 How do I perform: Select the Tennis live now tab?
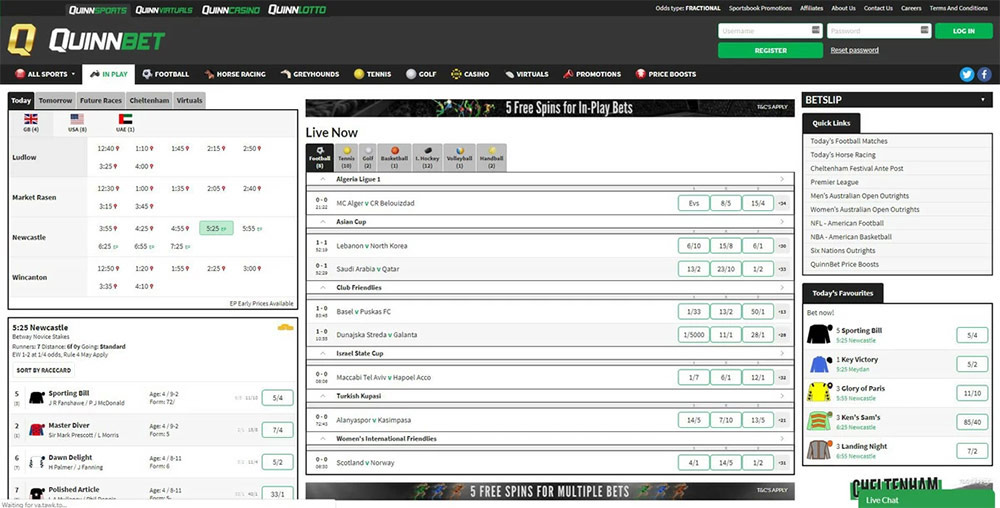click(x=347, y=157)
